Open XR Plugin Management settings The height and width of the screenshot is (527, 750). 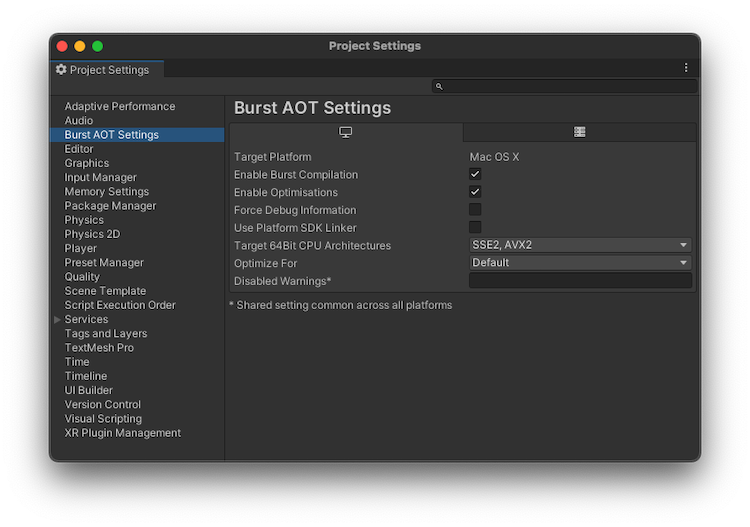pyautogui.click(x=123, y=433)
